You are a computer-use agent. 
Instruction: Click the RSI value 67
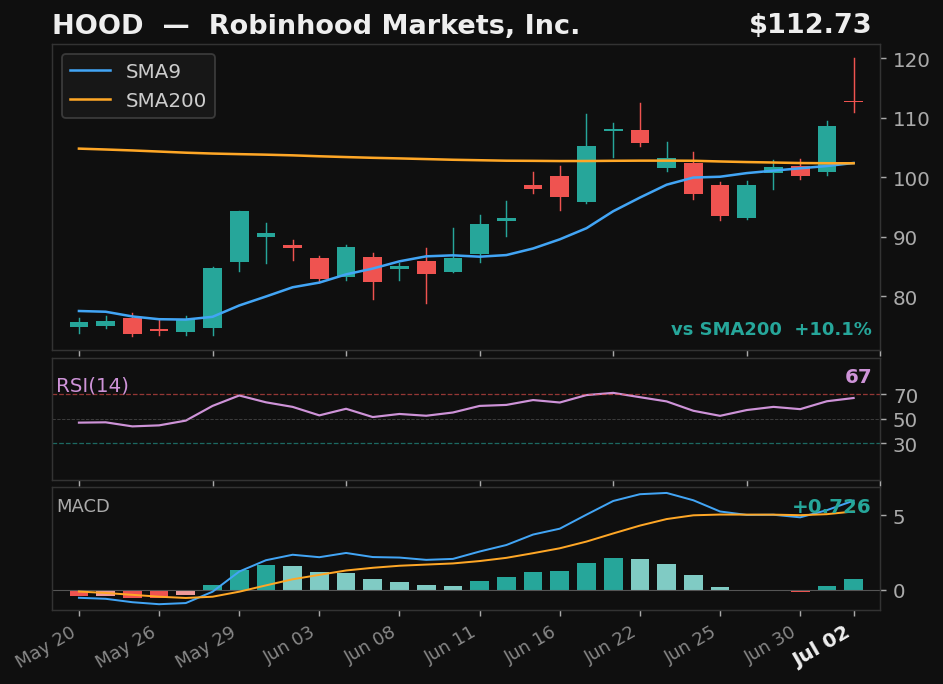[858, 377]
